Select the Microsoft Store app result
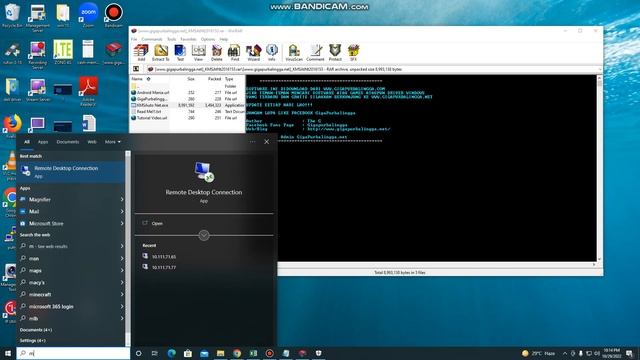The width and height of the screenshot is (640, 360). [67, 223]
